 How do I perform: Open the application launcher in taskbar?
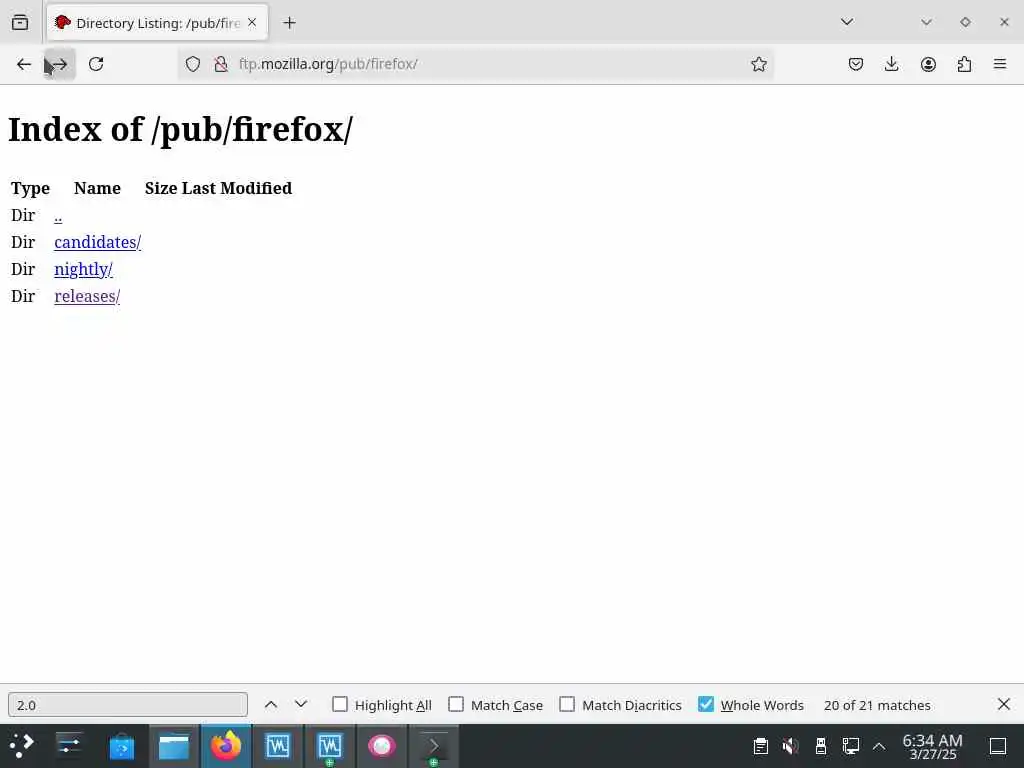click(x=22, y=746)
